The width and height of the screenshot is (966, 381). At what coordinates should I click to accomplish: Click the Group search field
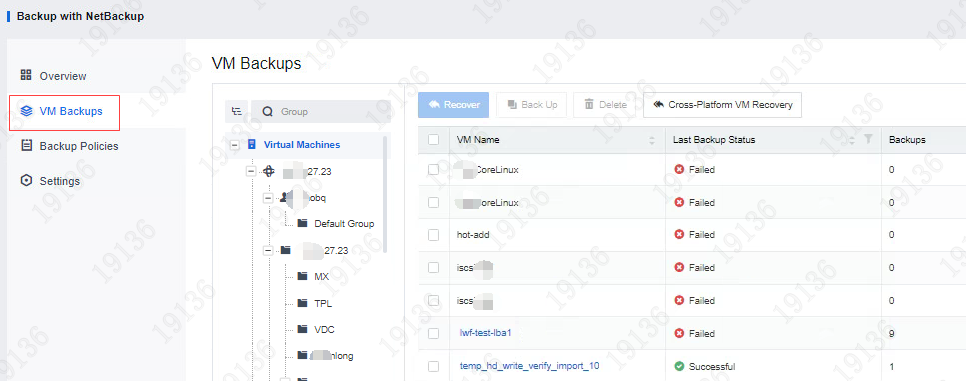(321, 112)
